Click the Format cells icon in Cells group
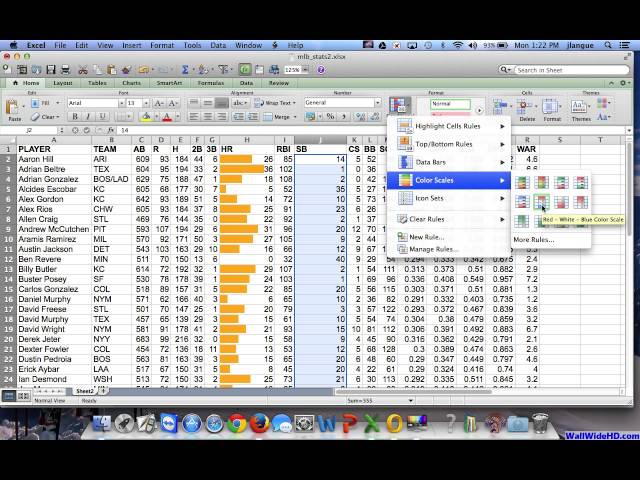Screen dimensions: 640x480 pyautogui.click(x=550, y=107)
